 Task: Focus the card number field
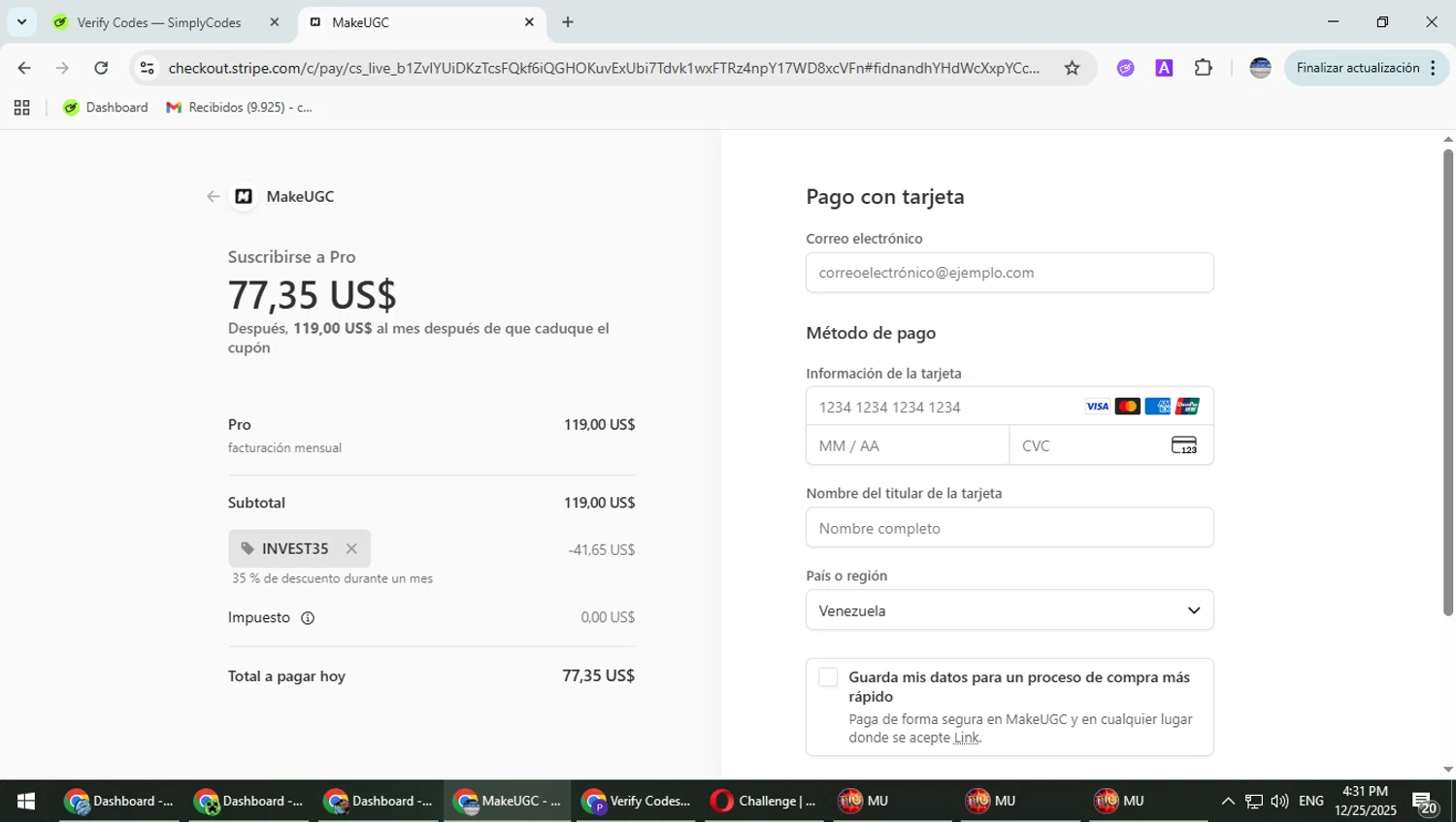1009,407
